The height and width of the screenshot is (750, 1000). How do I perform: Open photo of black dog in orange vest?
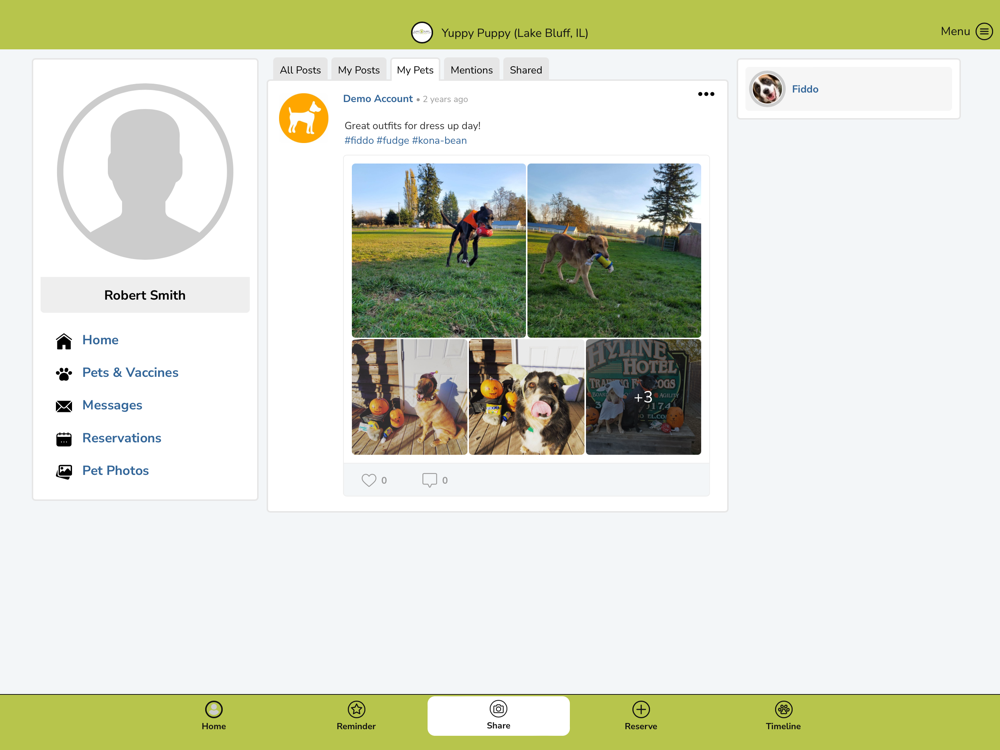point(439,251)
